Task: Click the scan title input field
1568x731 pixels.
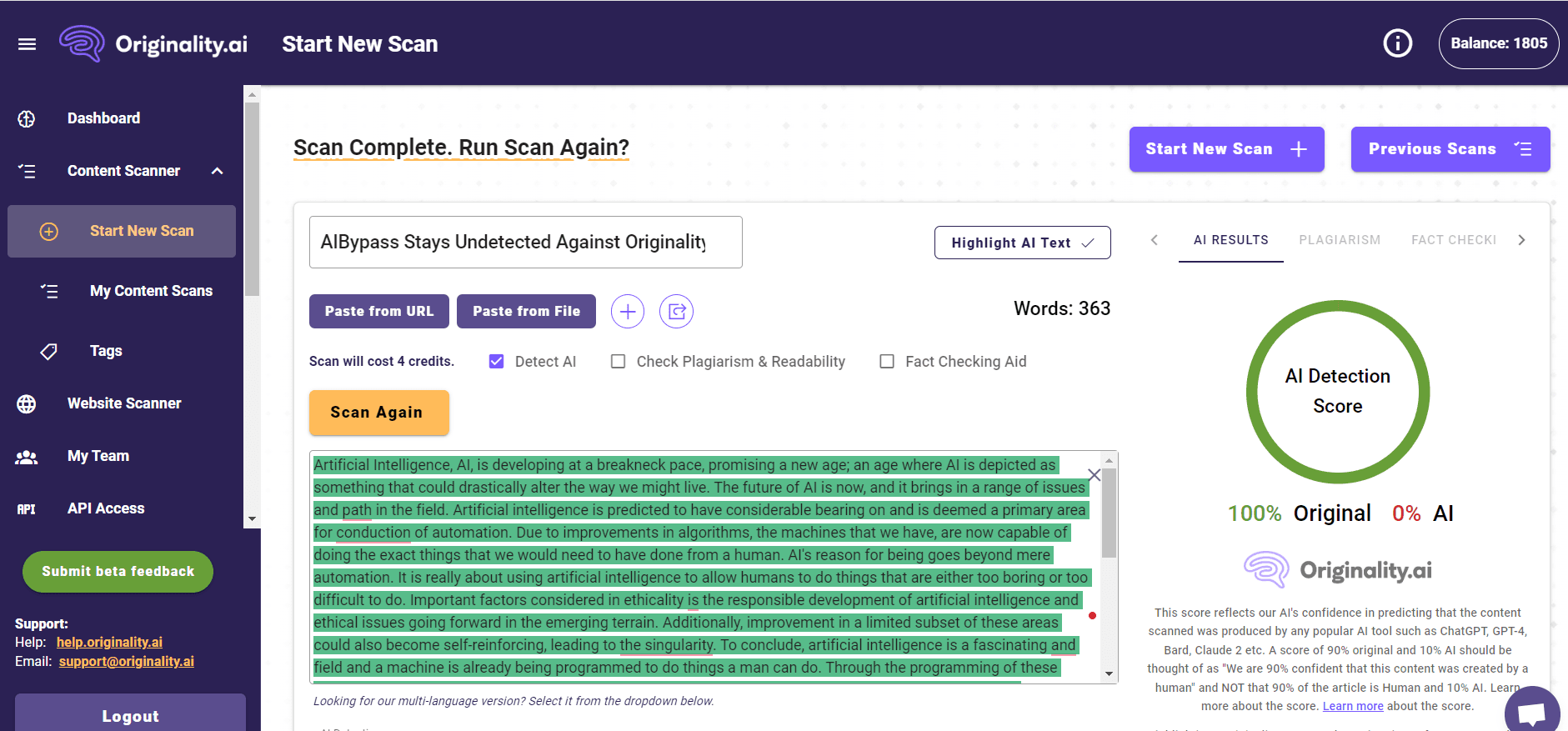Action: click(525, 243)
